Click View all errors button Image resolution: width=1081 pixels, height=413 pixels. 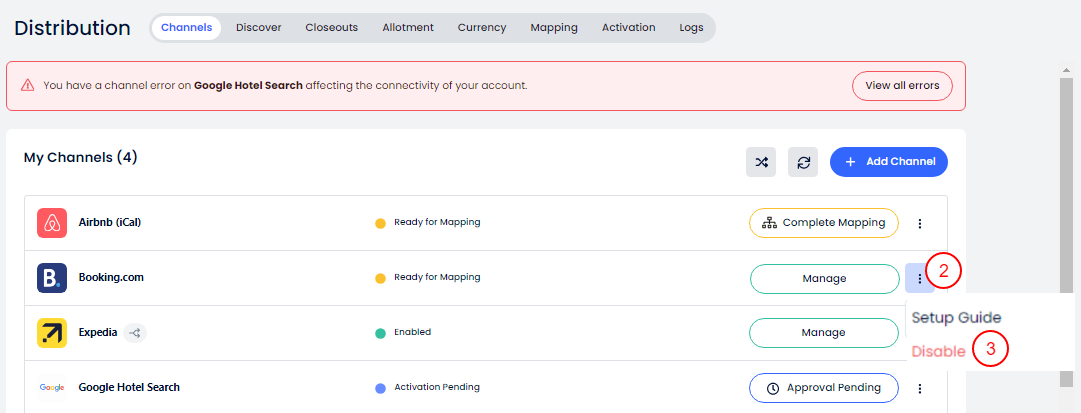902,86
